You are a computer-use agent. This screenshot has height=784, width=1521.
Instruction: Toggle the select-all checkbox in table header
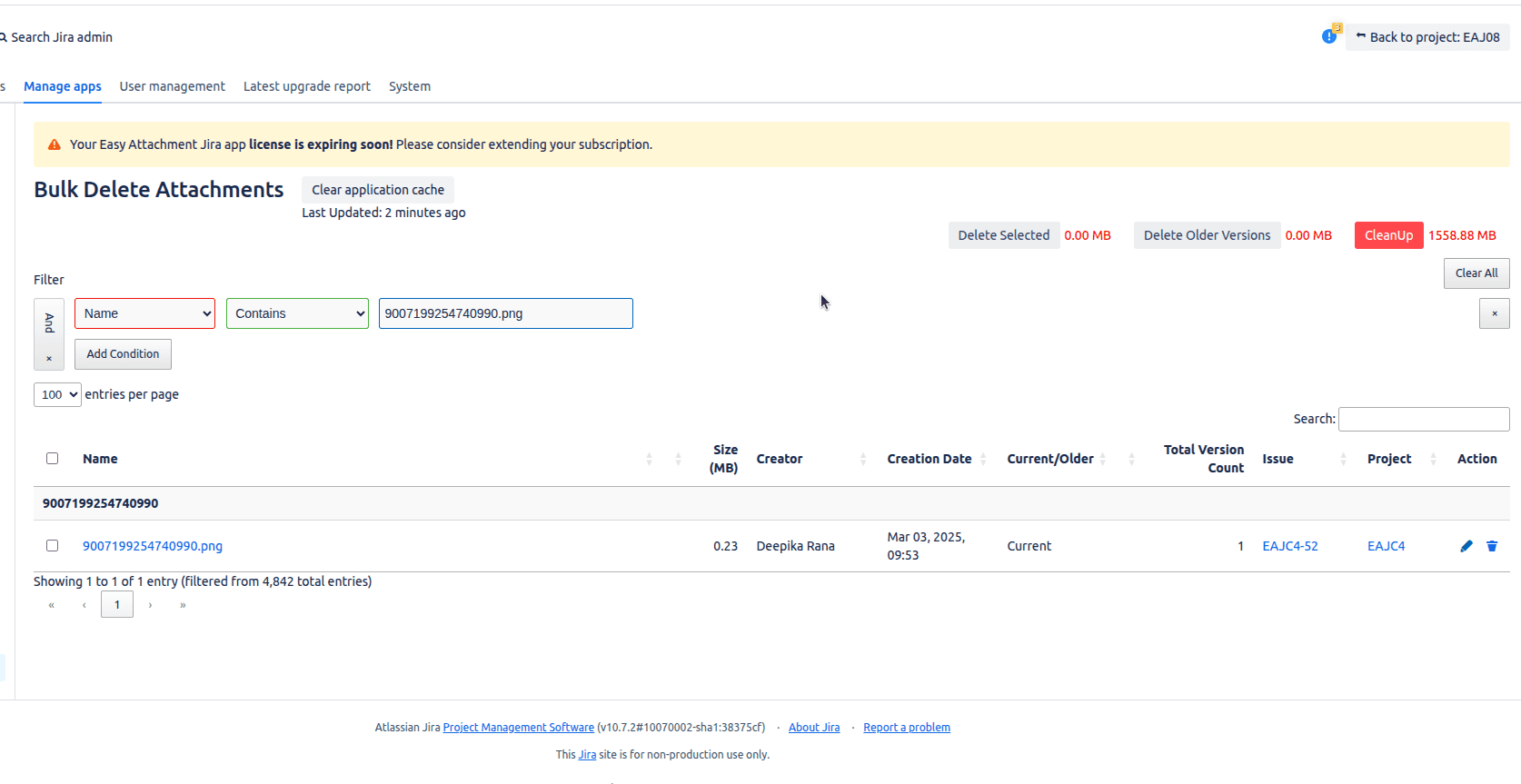pyautogui.click(x=52, y=459)
